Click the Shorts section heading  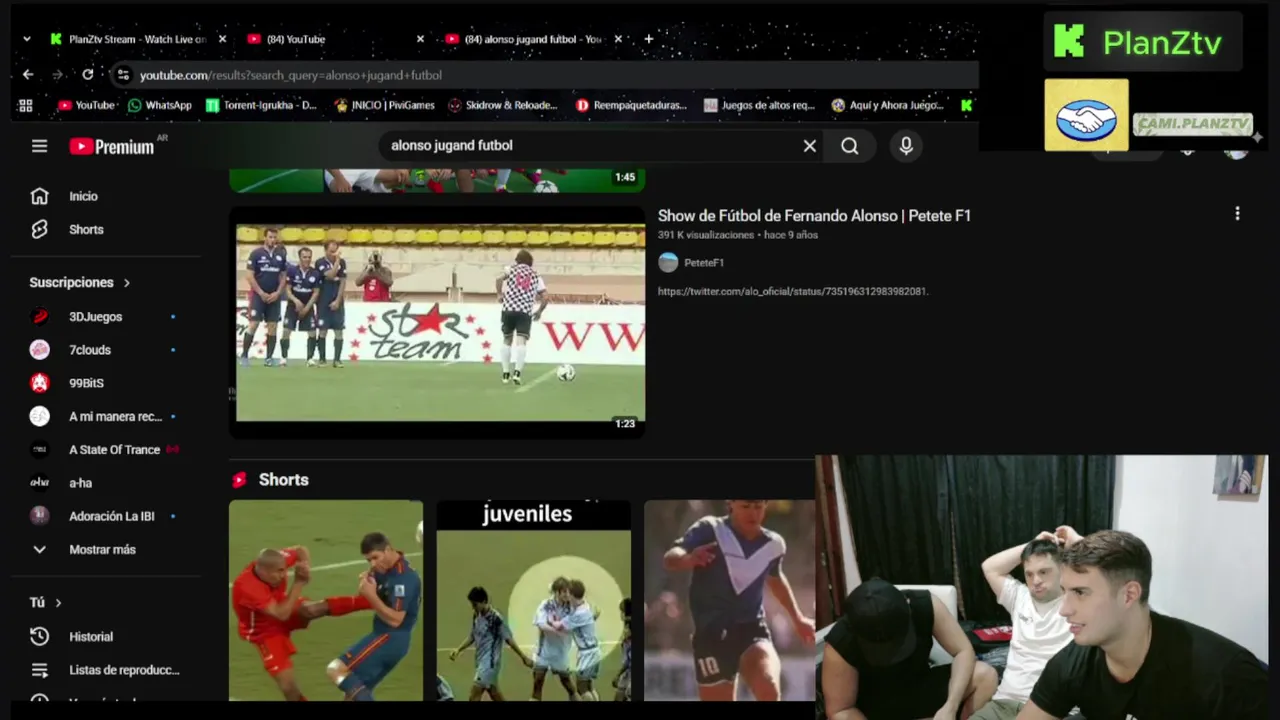click(x=284, y=480)
